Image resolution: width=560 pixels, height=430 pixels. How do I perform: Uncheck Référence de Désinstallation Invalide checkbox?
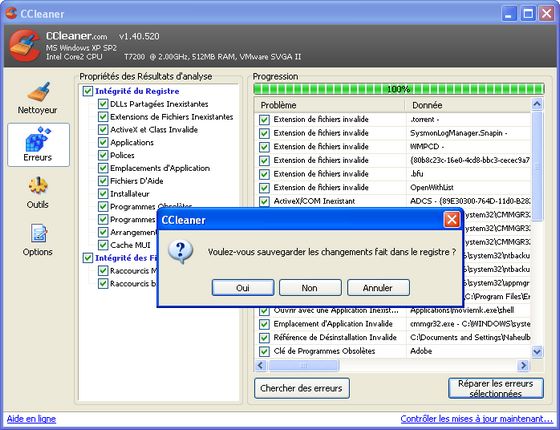pyautogui.click(x=264, y=338)
